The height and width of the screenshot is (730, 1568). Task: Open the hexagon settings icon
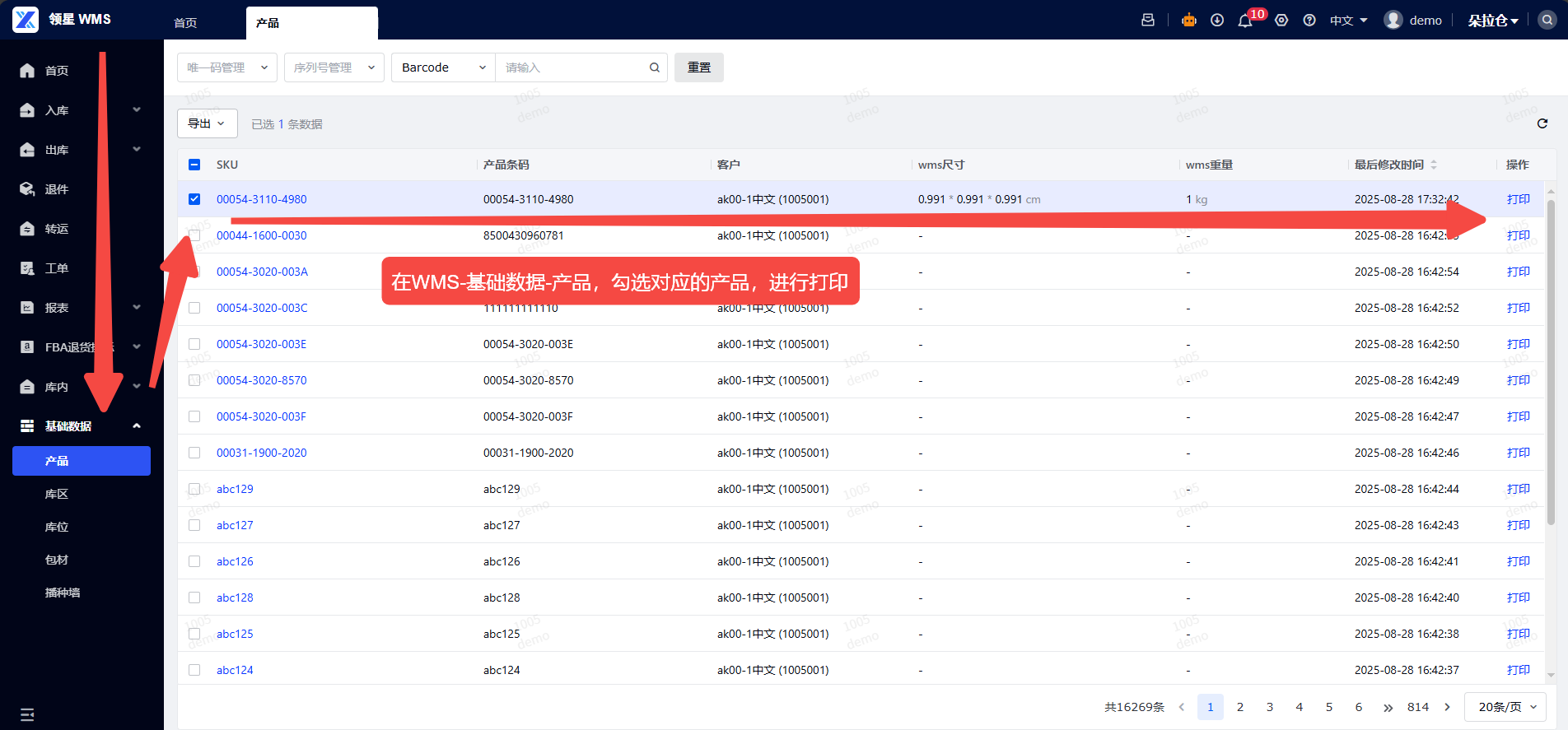(1281, 21)
